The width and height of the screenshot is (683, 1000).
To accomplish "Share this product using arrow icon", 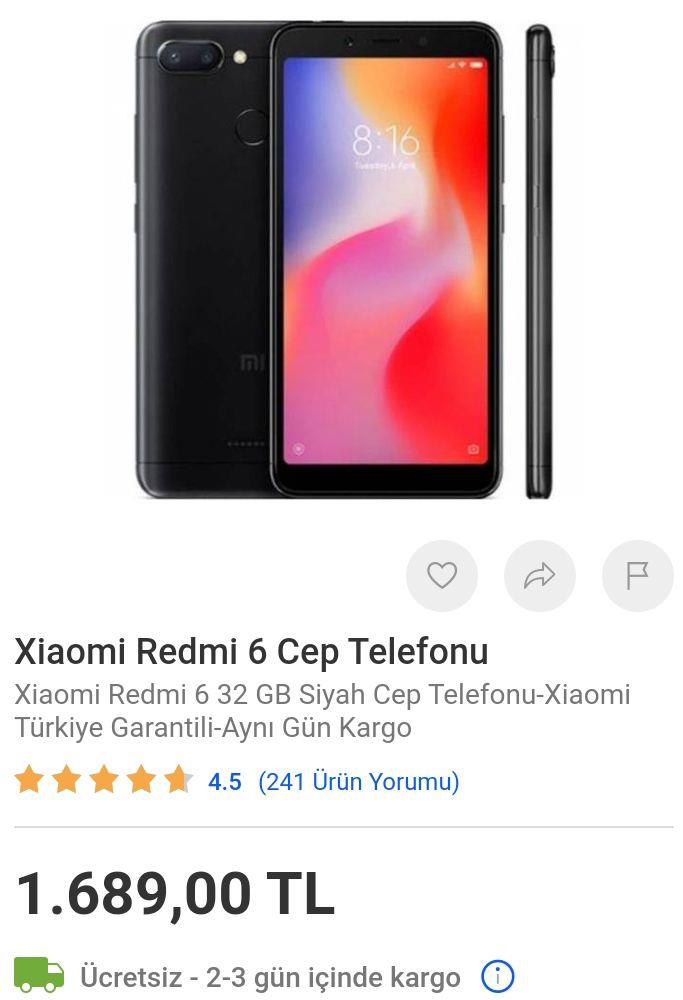I will [x=540, y=575].
